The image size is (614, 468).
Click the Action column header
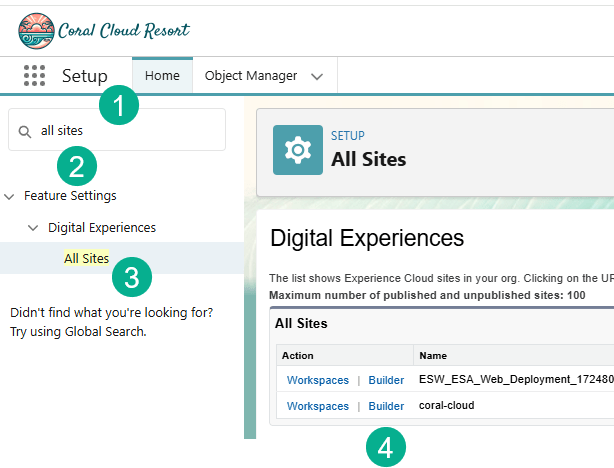click(x=298, y=355)
